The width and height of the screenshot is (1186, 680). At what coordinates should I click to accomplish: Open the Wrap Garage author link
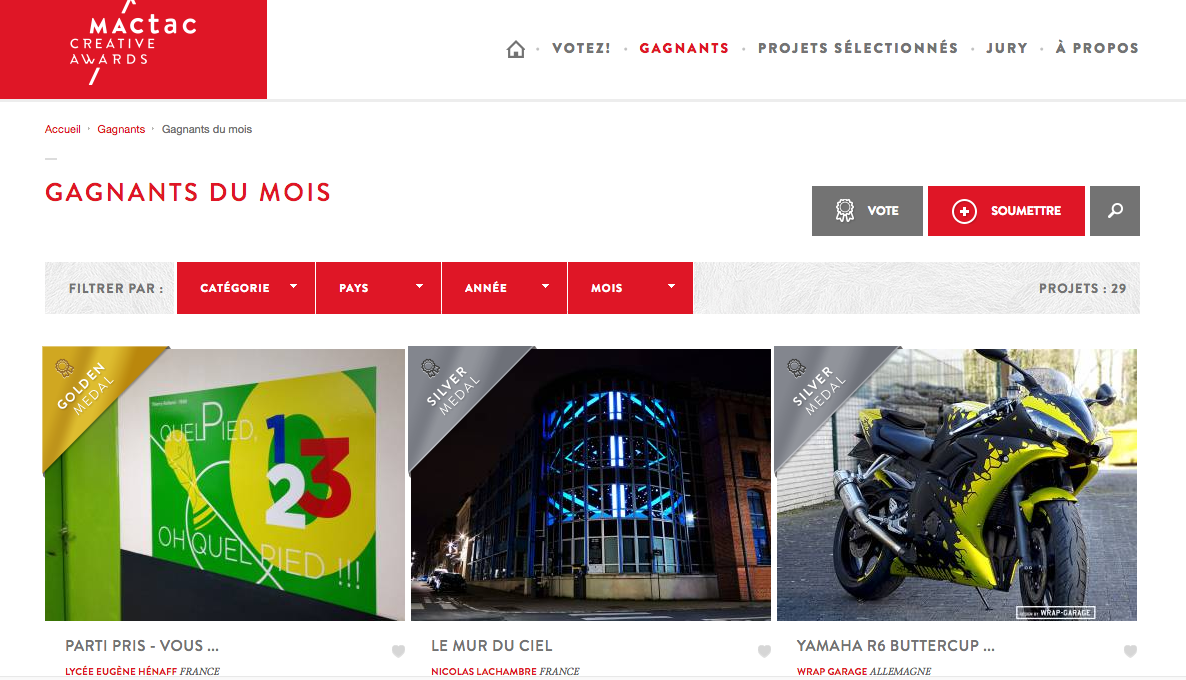[831, 671]
